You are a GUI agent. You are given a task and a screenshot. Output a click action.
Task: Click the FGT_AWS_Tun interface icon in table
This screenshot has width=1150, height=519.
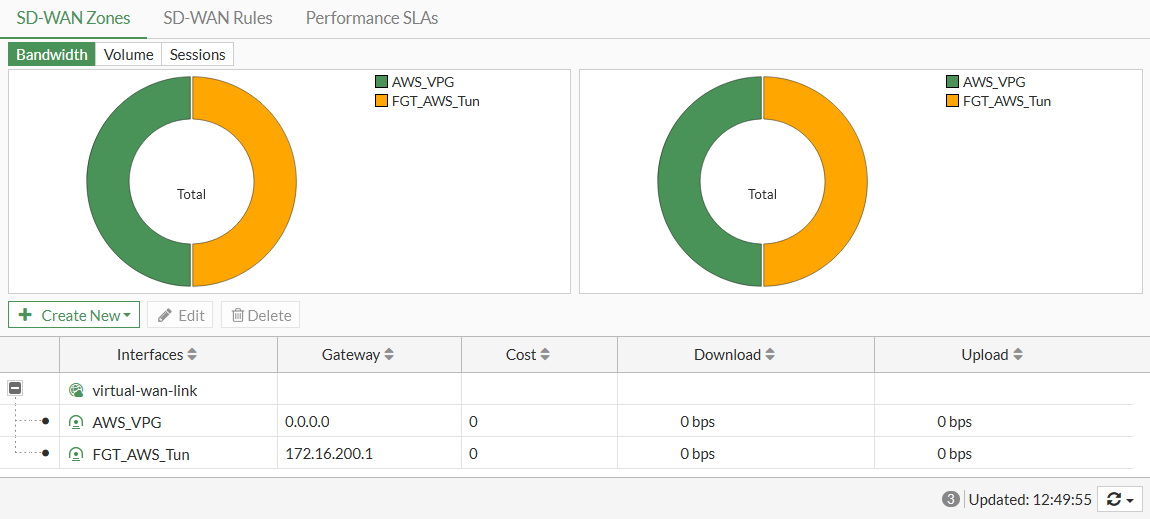pos(76,454)
